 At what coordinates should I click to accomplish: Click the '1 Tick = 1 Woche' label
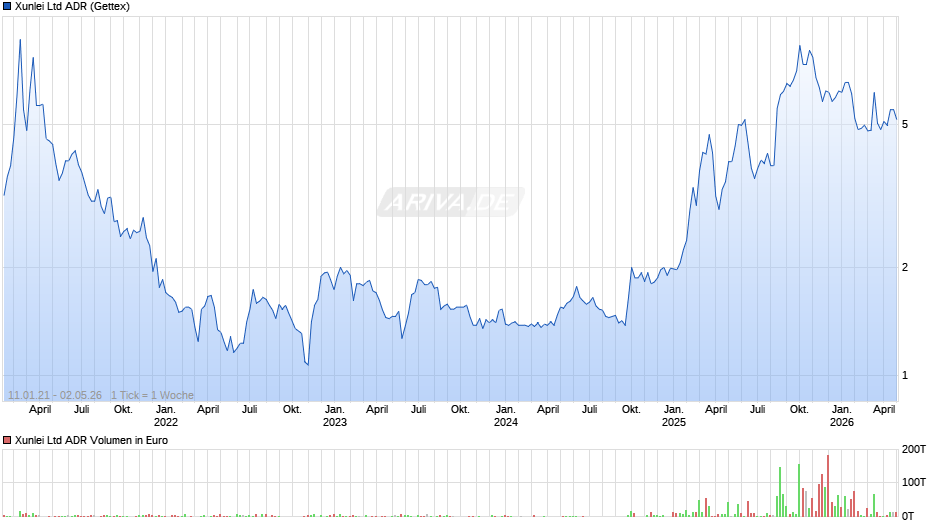point(152,395)
